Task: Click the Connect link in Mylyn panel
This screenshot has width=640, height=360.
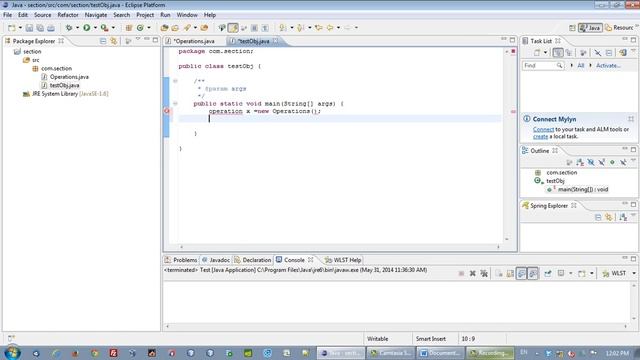Action: (x=543, y=129)
